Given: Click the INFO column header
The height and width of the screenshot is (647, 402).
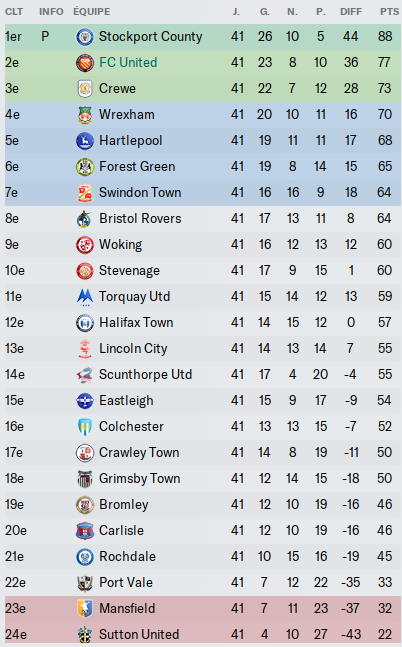Looking at the screenshot, I should click(x=51, y=12).
